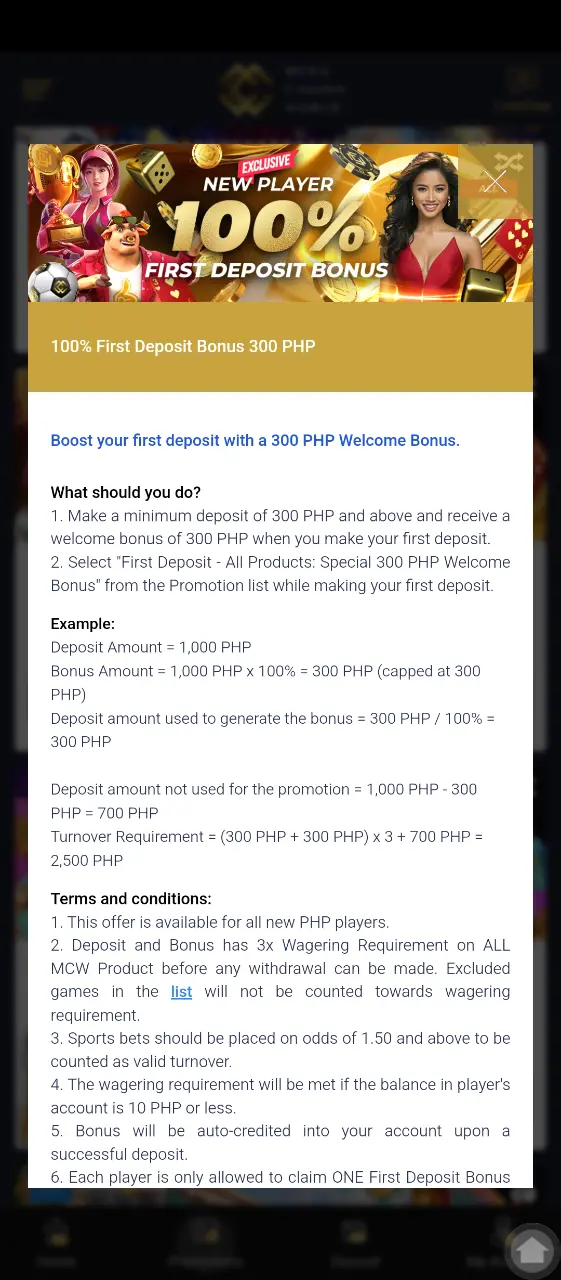This screenshot has width=561, height=1280.
Task: Tap the "What should you do?" heading
Action: (126, 493)
